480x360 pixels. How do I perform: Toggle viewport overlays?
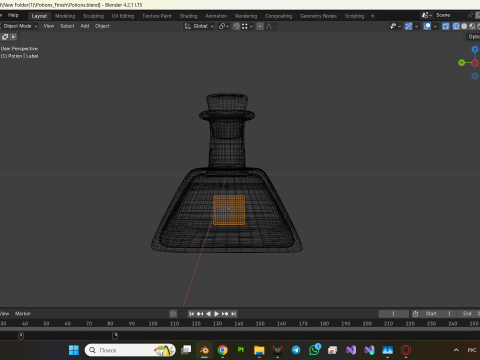[427, 26]
